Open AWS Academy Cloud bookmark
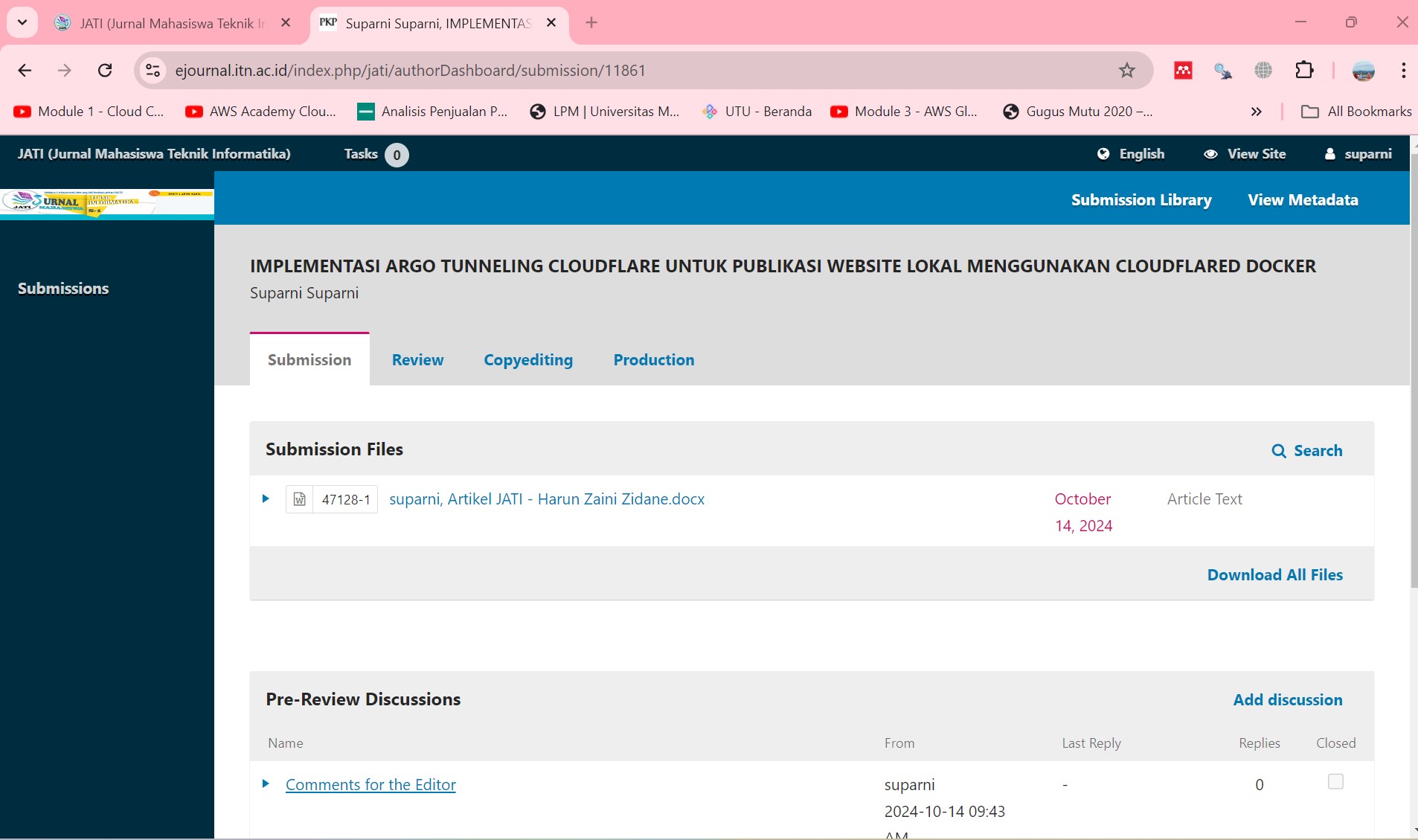Image resolution: width=1418 pixels, height=840 pixels. pos(261,111)
